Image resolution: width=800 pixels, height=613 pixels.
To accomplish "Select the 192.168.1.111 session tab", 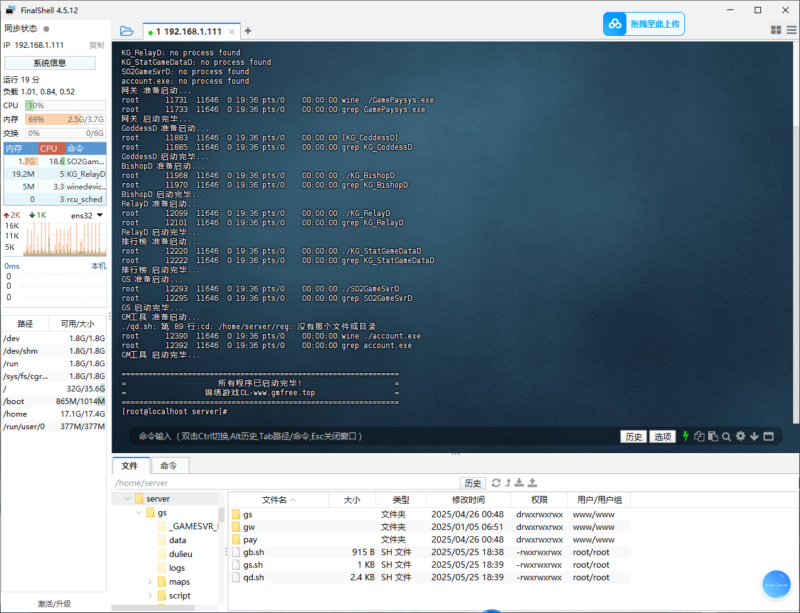I will (x=188, y=31).
